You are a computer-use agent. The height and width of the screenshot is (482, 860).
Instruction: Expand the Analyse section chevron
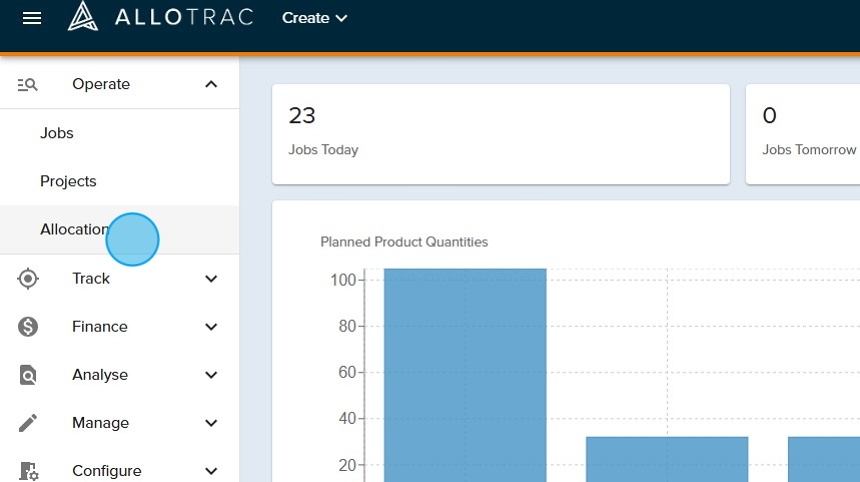click(211, 375)
